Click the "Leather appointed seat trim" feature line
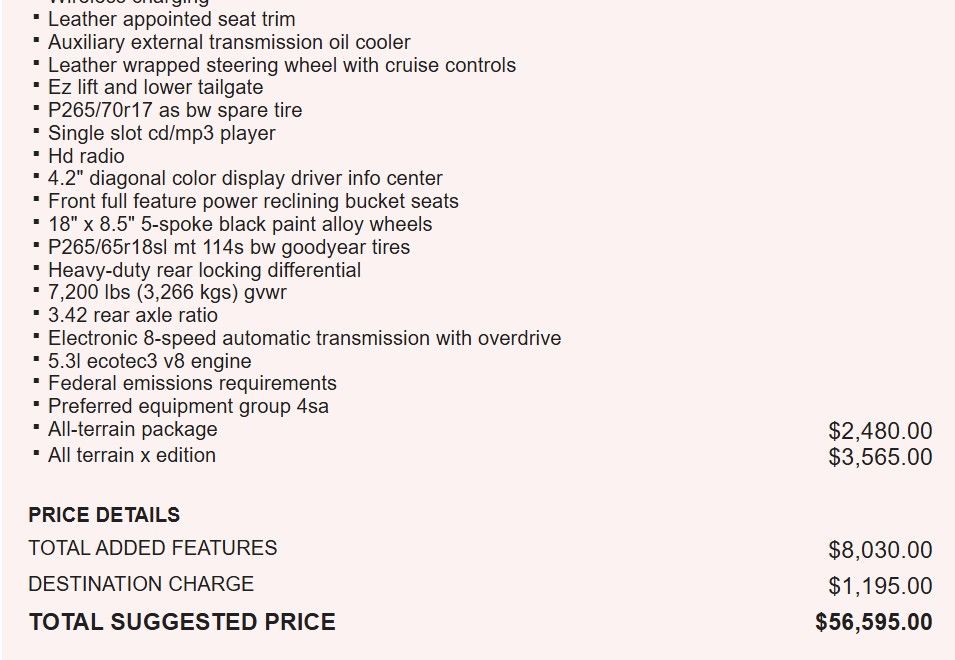955x660 pixels. pos(171,19)
